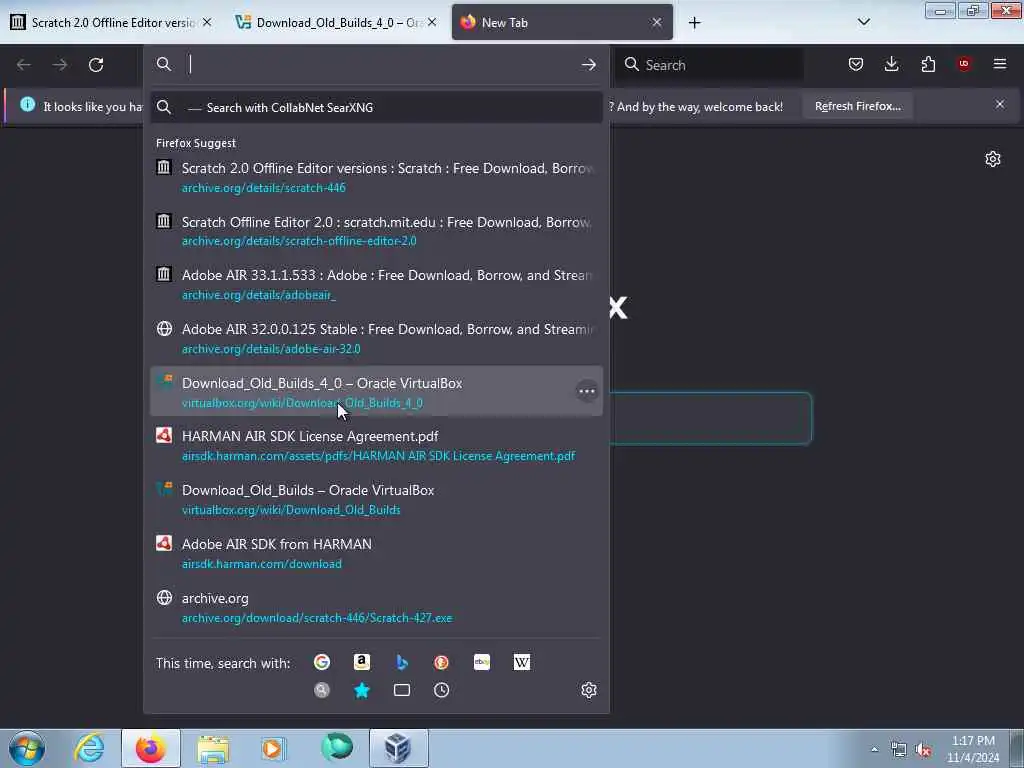This screenshot has height=768, width=1024.
Task: Search this time with Bing
Action: point(402,662)
